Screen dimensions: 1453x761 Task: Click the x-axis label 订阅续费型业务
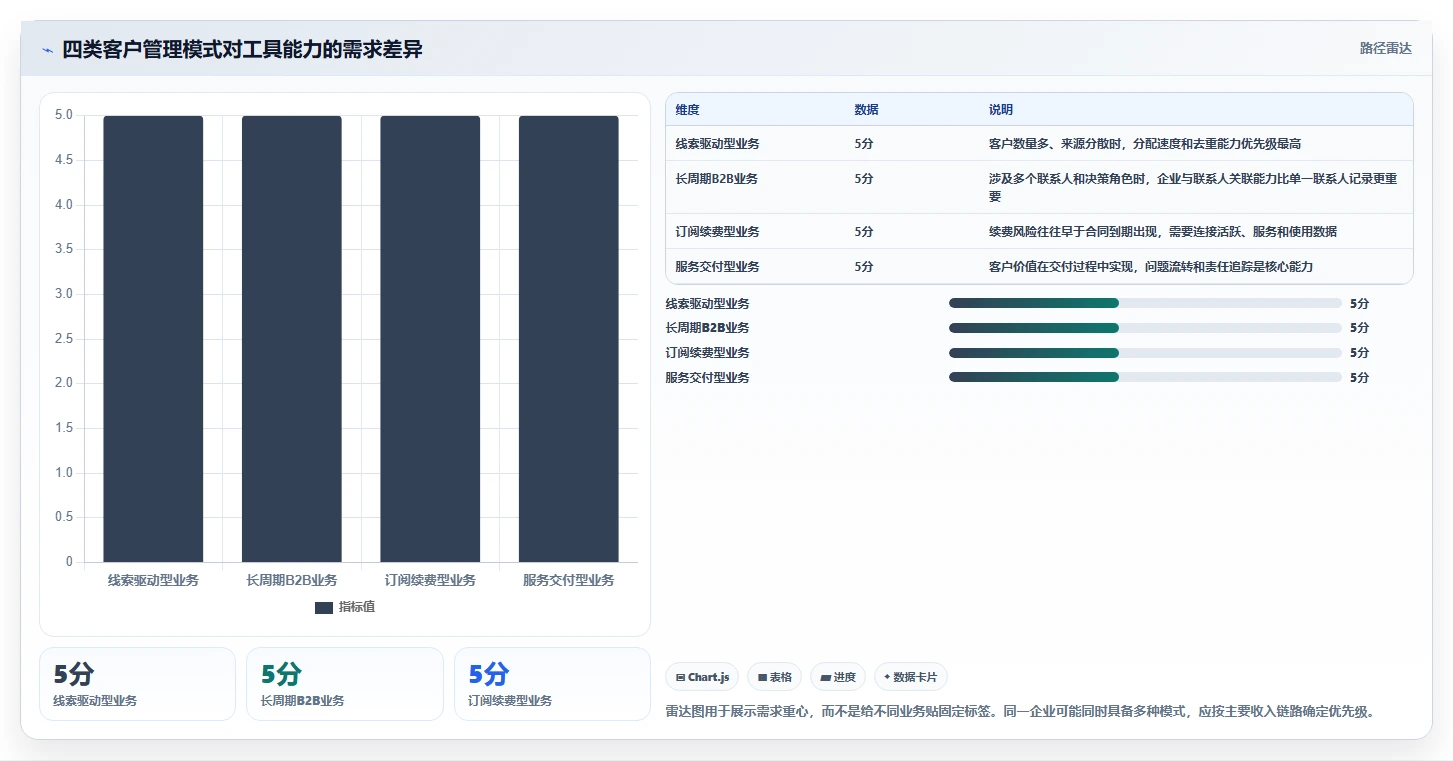tap(430, 580)
